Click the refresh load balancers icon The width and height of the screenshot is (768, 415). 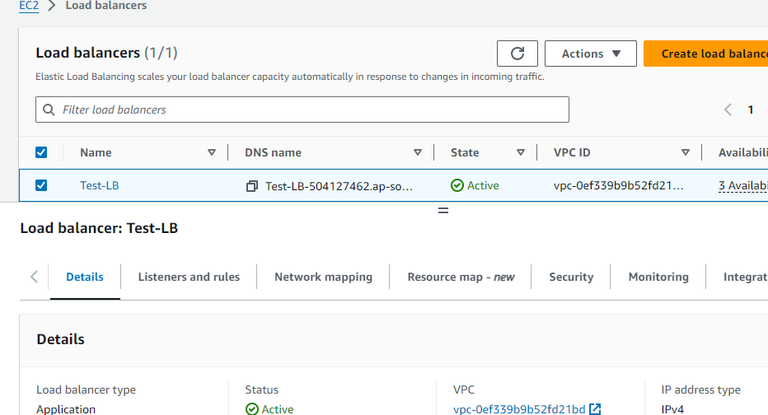coord(517,54)
